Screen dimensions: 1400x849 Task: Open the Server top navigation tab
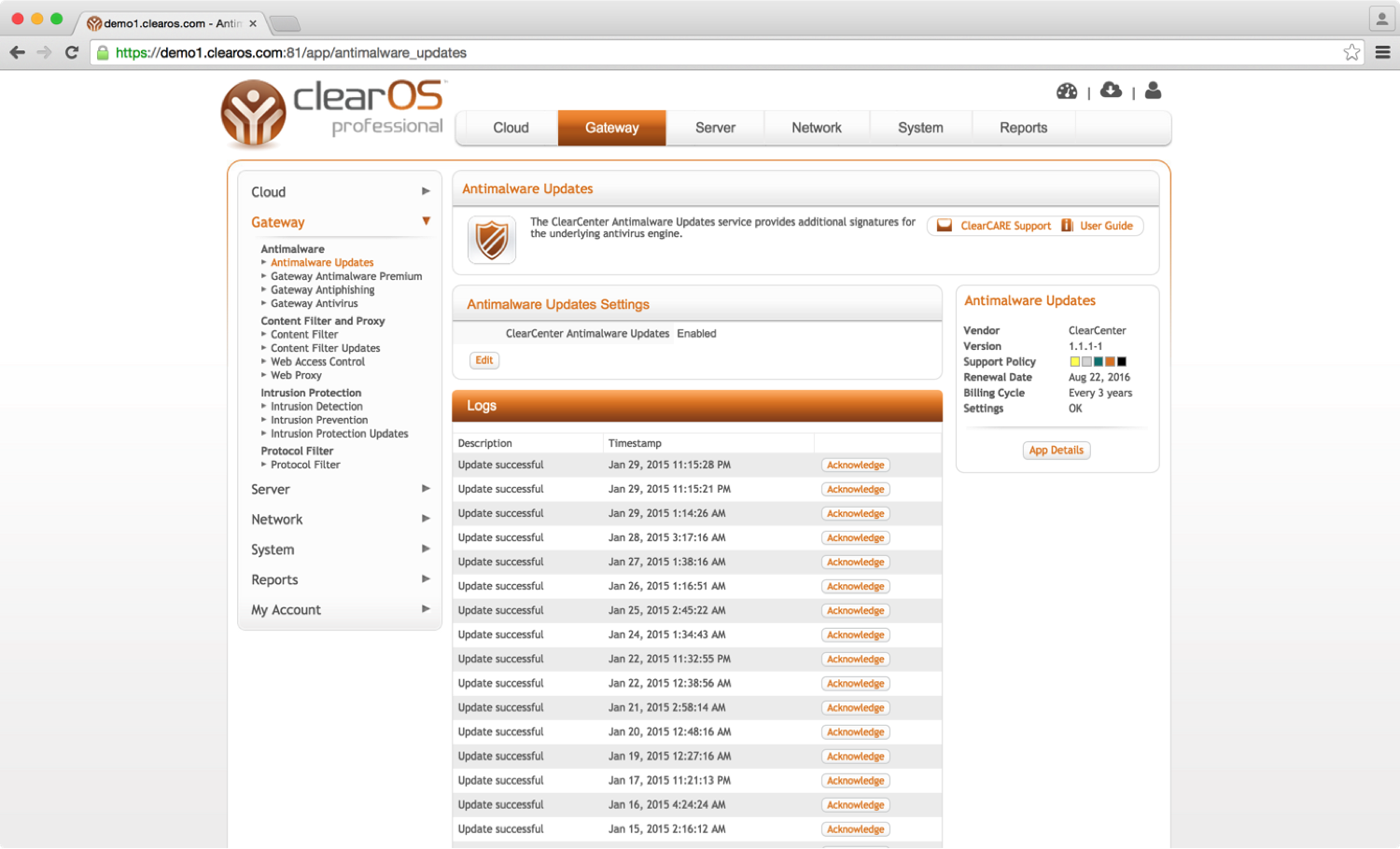tap(715, 128)
